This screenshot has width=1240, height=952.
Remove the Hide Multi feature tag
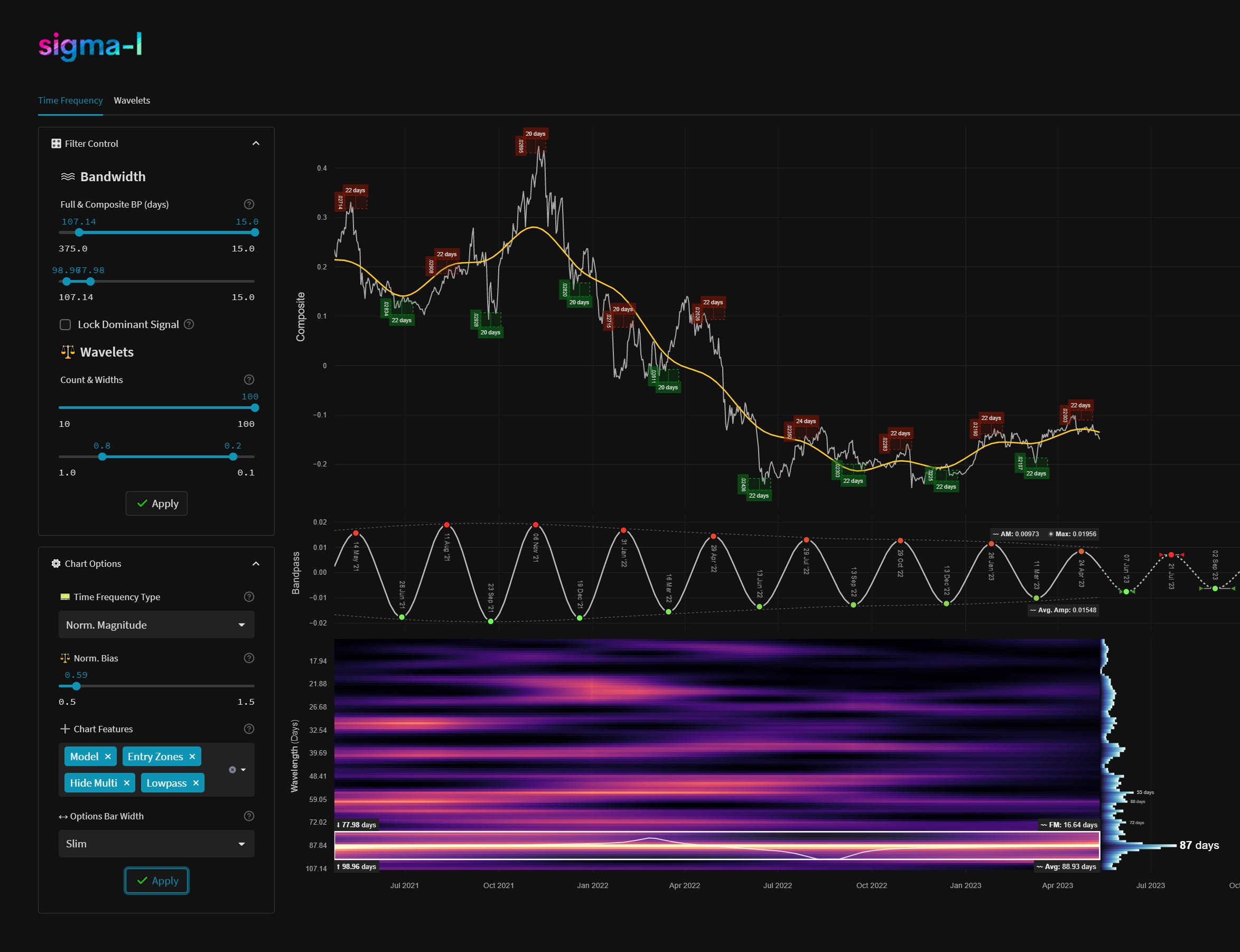point(126,782)
